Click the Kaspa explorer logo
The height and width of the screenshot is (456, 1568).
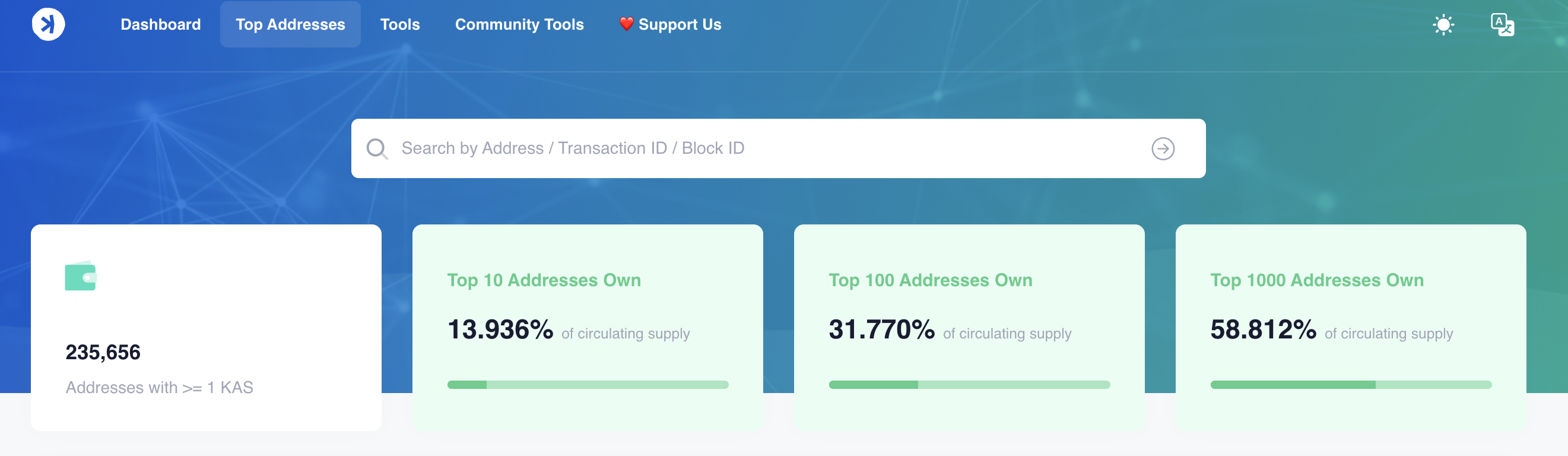[x=48, y=24]
